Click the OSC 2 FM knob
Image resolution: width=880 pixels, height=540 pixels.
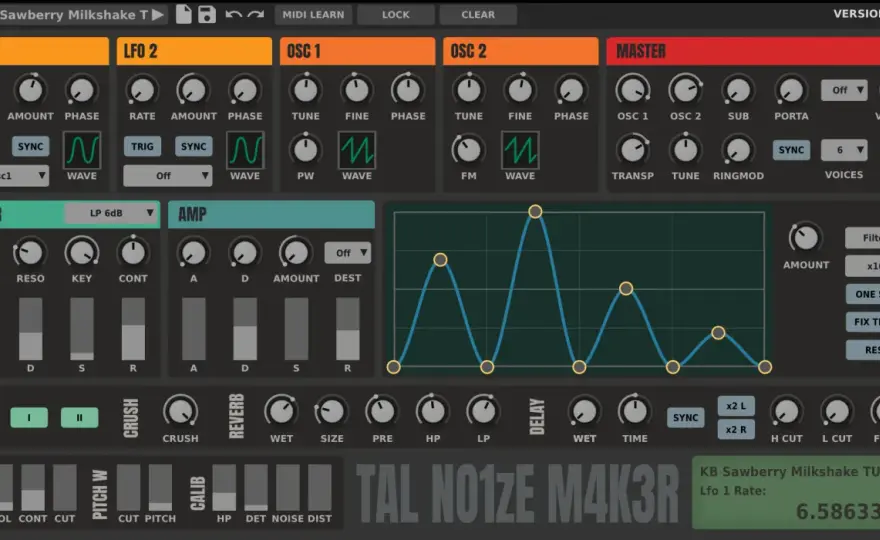coord(468,150)
